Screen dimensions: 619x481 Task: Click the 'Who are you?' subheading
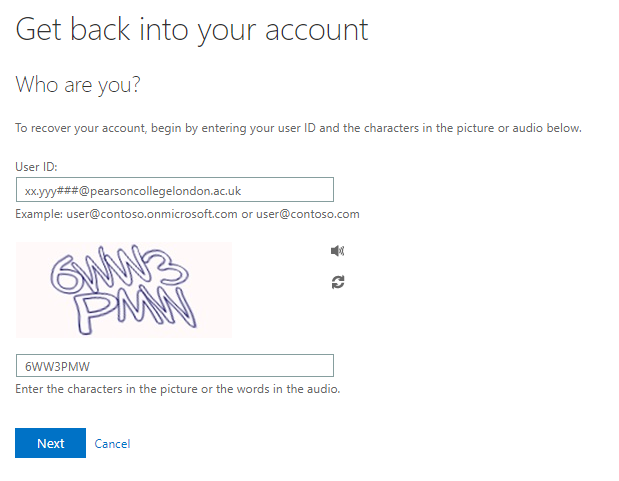[x=78, y=85]
